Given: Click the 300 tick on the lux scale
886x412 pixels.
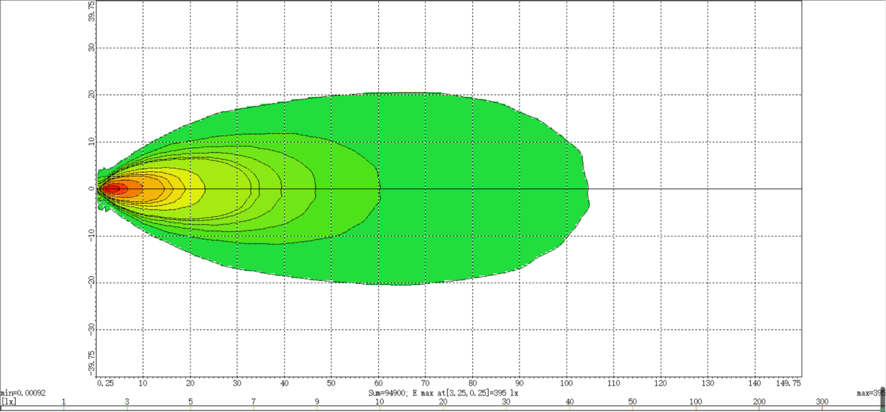Looking at the screenshot, I should [822, 402].
